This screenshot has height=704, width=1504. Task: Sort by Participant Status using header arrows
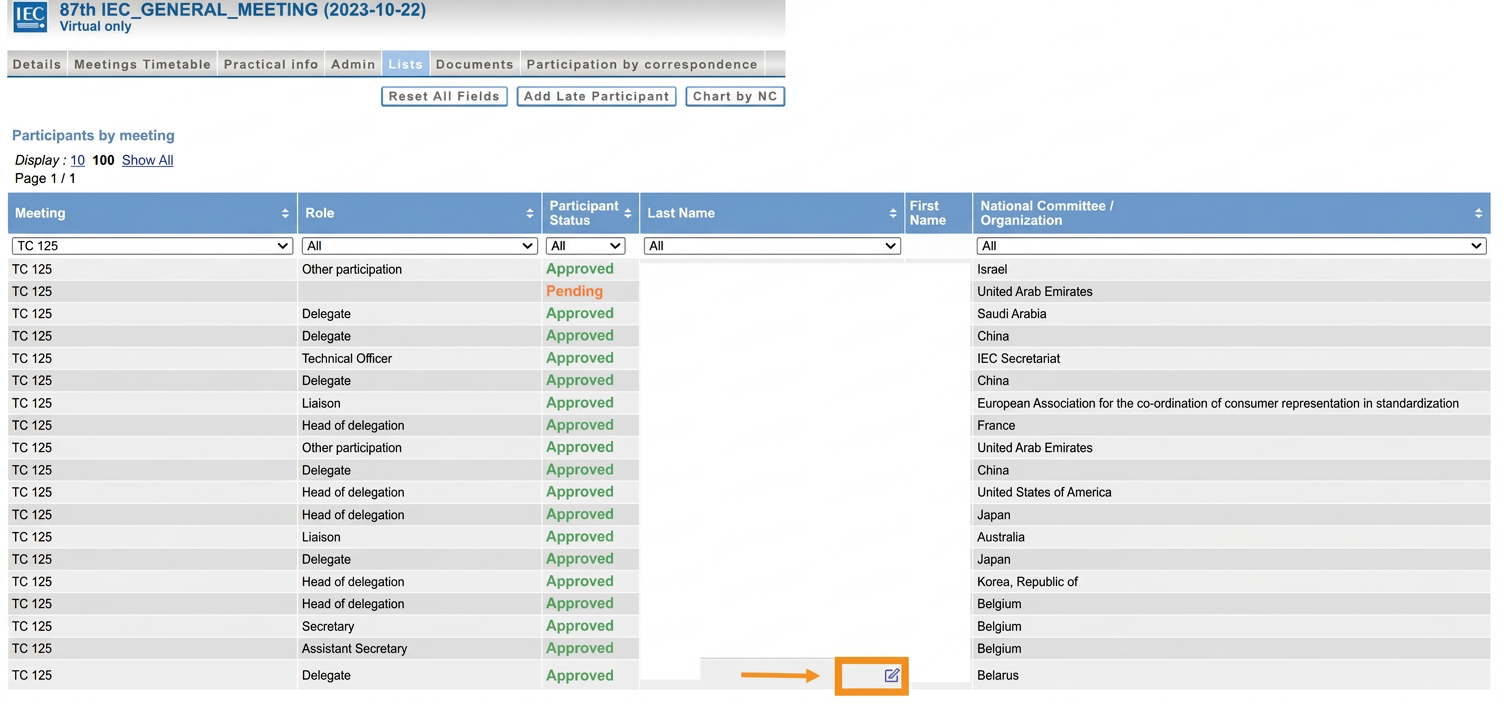[628, 213]
